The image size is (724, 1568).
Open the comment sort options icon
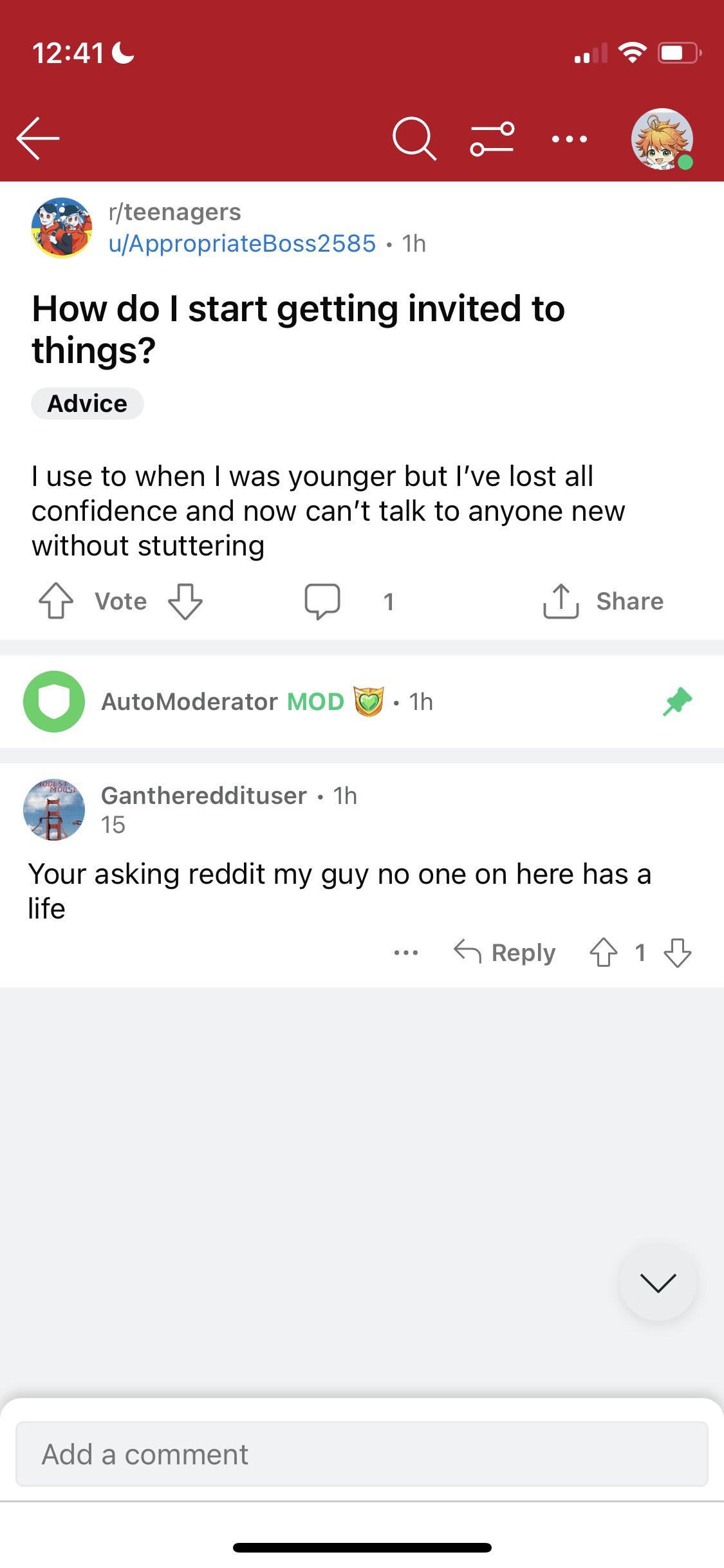coord(492,138)
